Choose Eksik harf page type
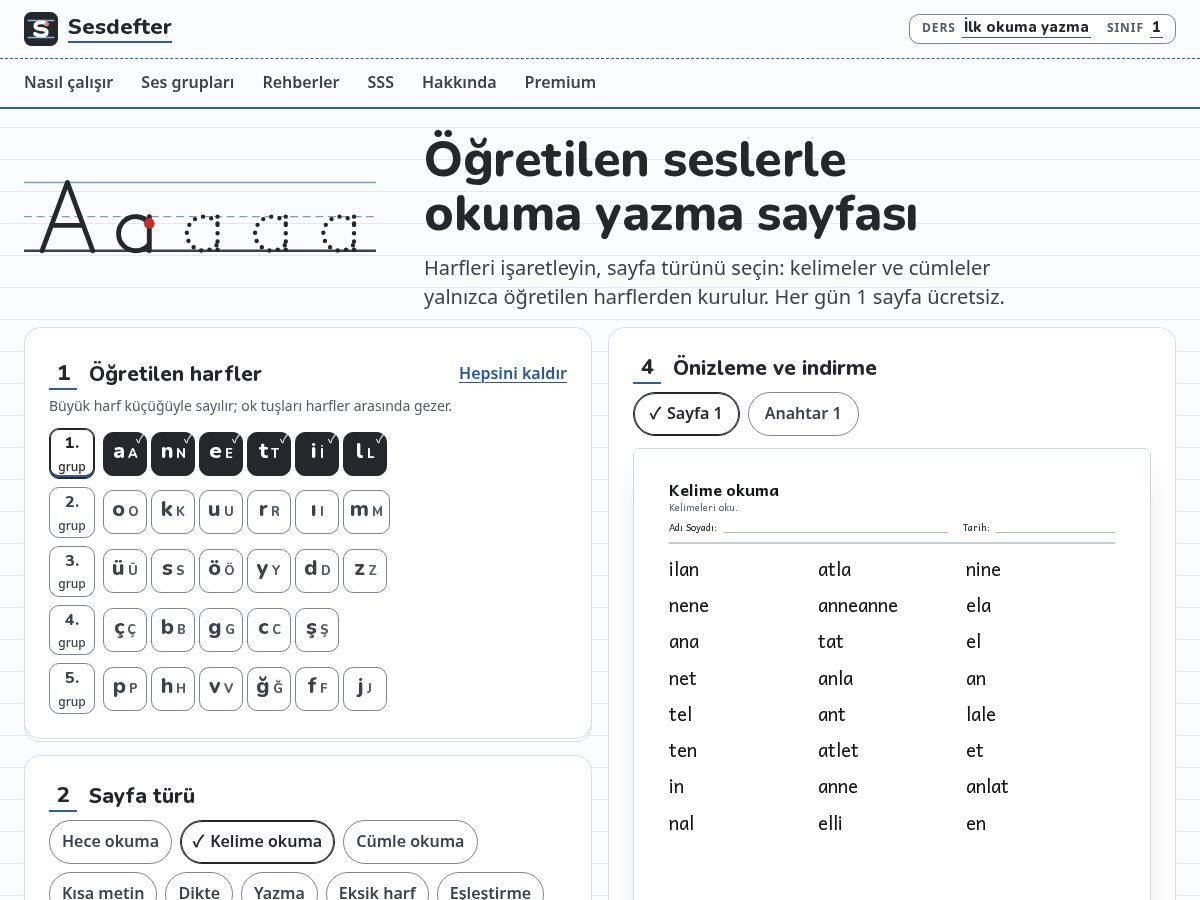The image size is (1200, 900). 378,888
